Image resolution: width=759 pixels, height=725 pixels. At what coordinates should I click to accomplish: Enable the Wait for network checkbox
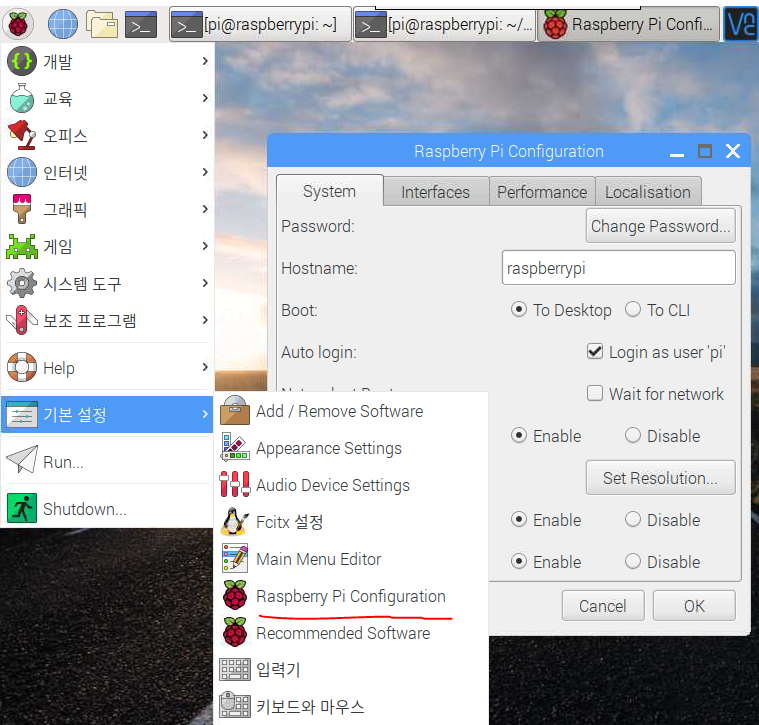tap(595, 393)
